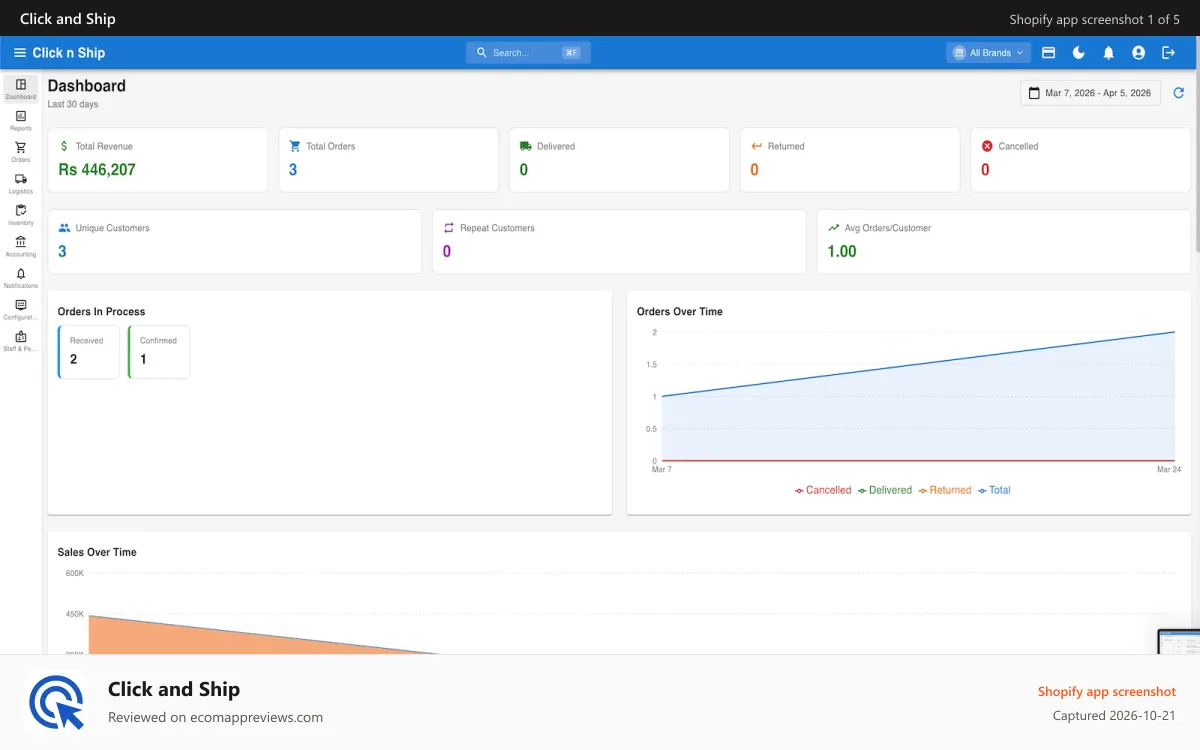Open the Delivered stats card
Image resolution: width=1200 pixels, height=750 pixels.
click(619, 160)
